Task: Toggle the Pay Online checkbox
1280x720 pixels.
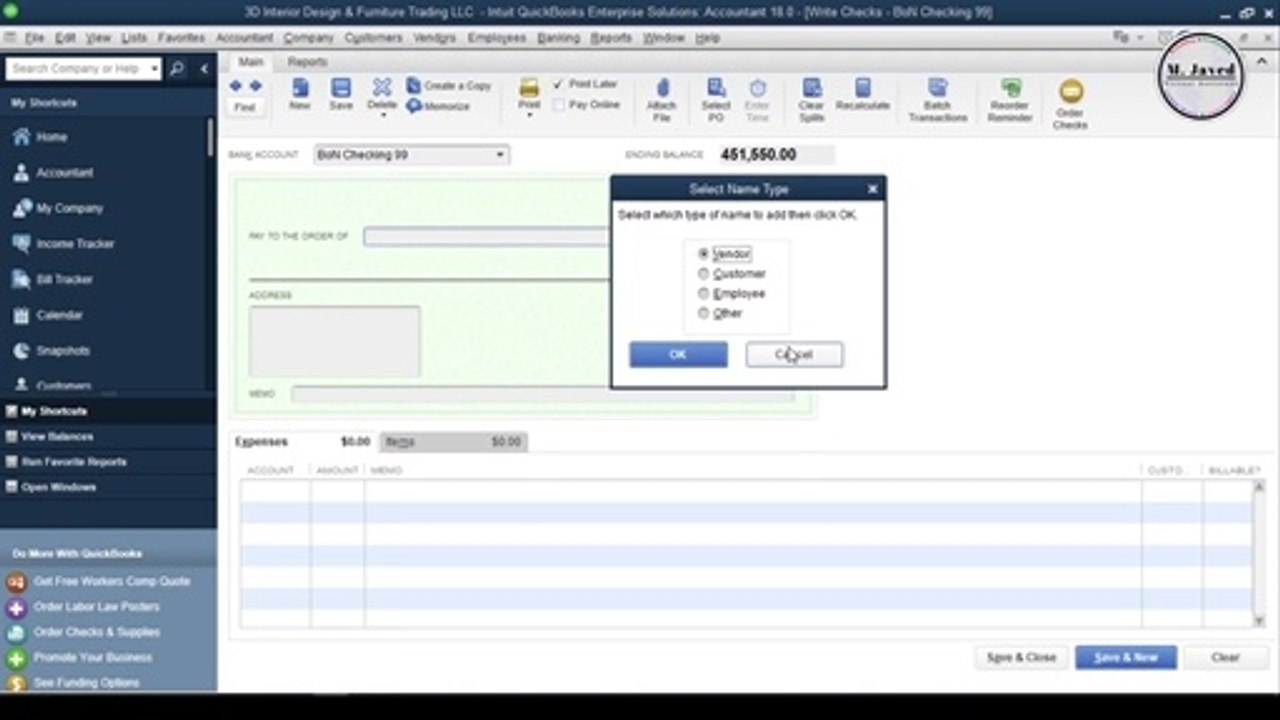Action: click(558, 104)
